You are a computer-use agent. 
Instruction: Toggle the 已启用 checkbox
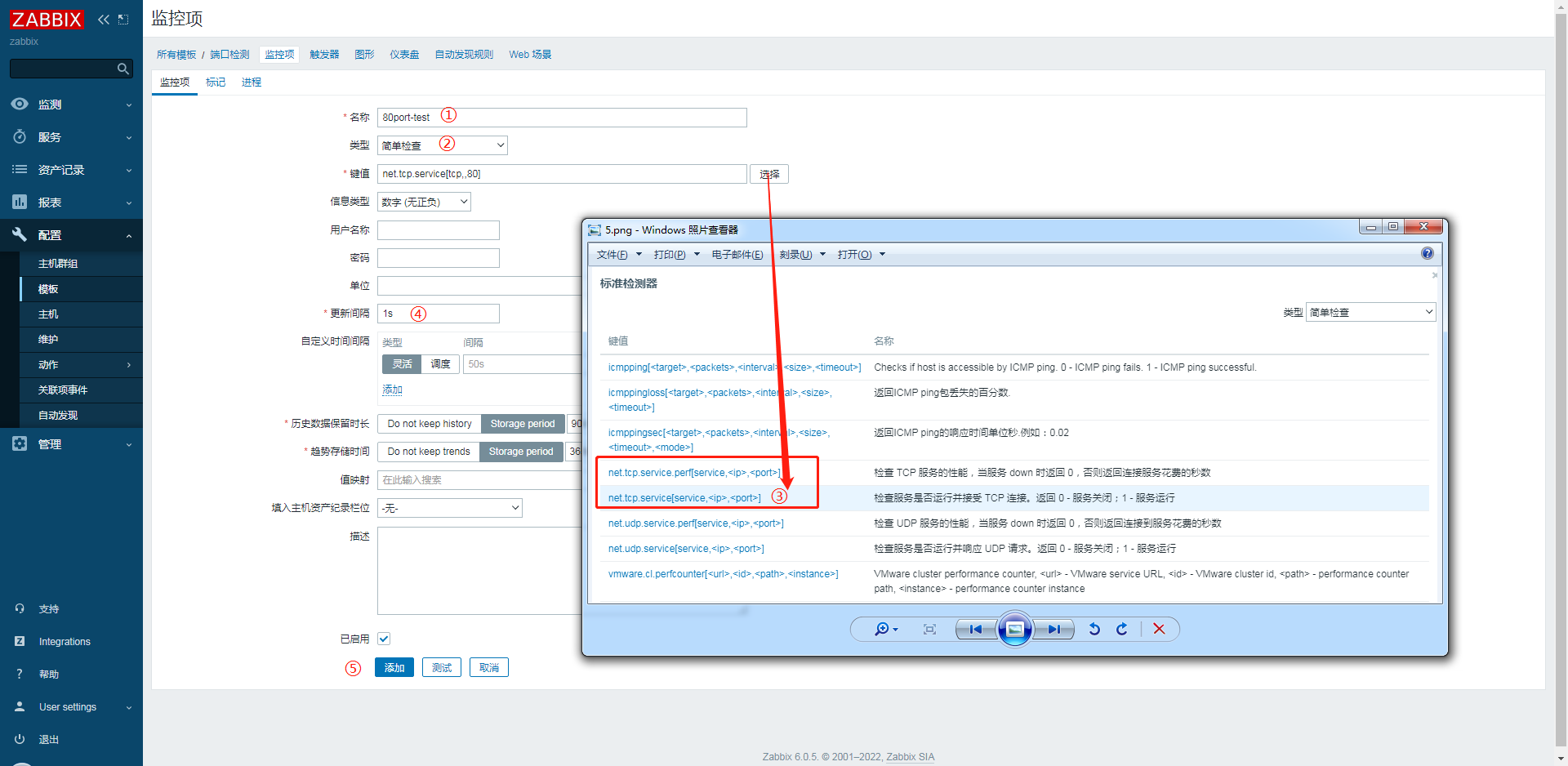click(x=384, y=639)
